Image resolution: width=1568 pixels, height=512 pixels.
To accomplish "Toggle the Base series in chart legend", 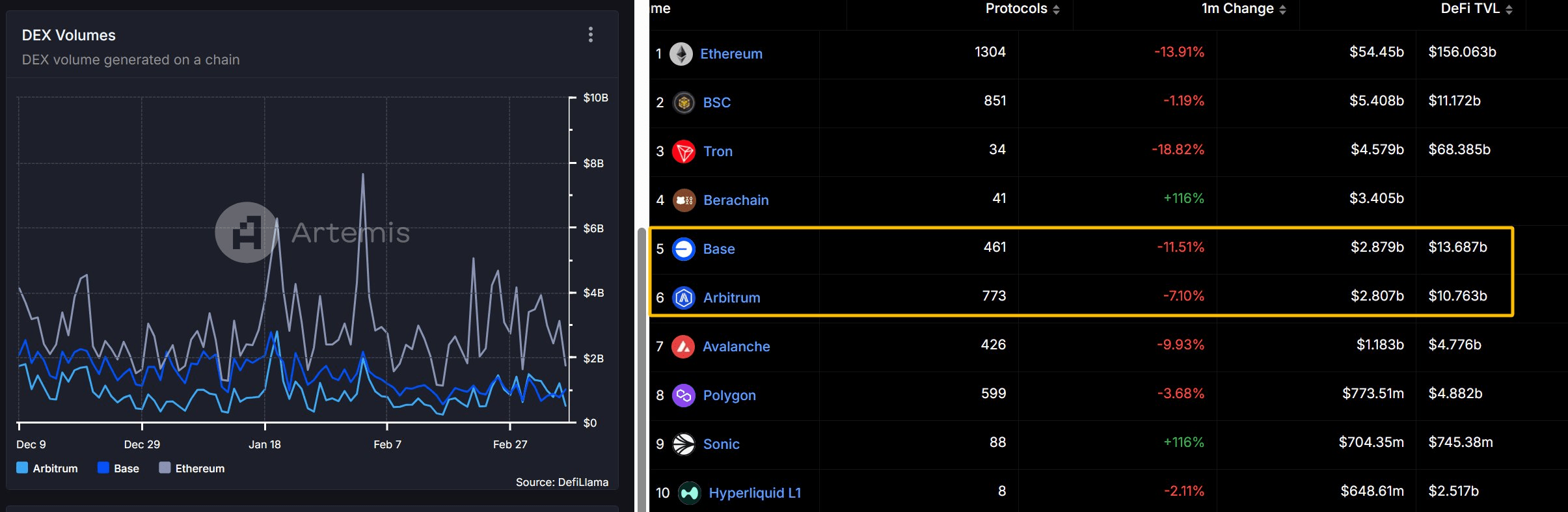I will pyautogui.click(x=118, y=468).
